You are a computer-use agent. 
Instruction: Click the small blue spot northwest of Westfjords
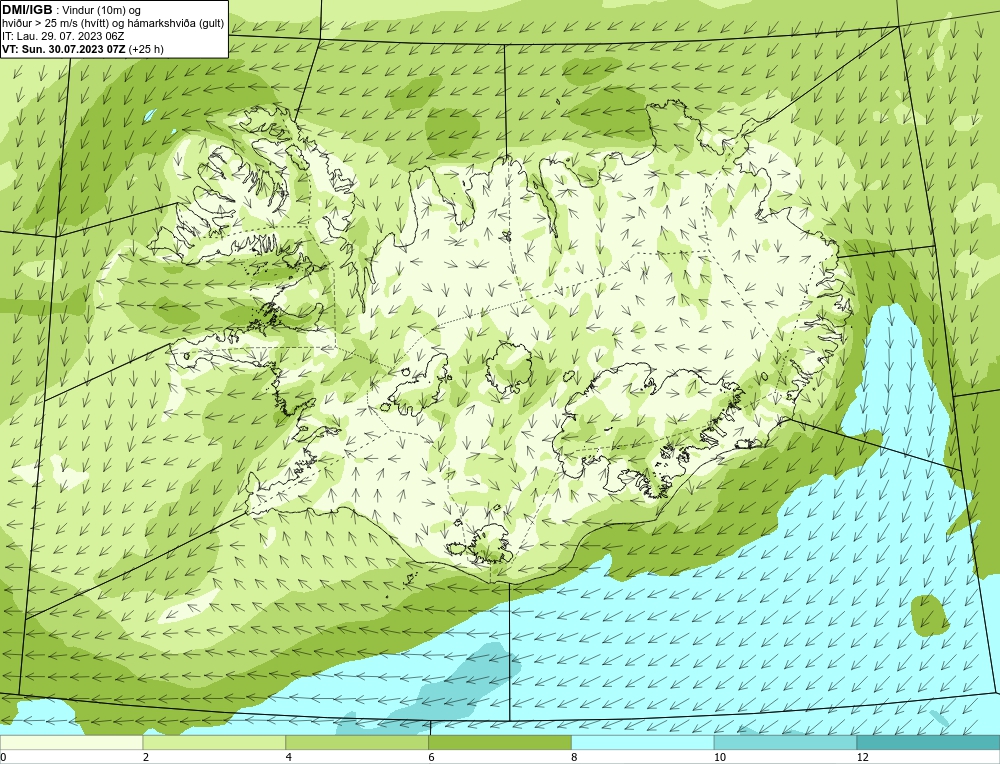(x=150, y=116)
